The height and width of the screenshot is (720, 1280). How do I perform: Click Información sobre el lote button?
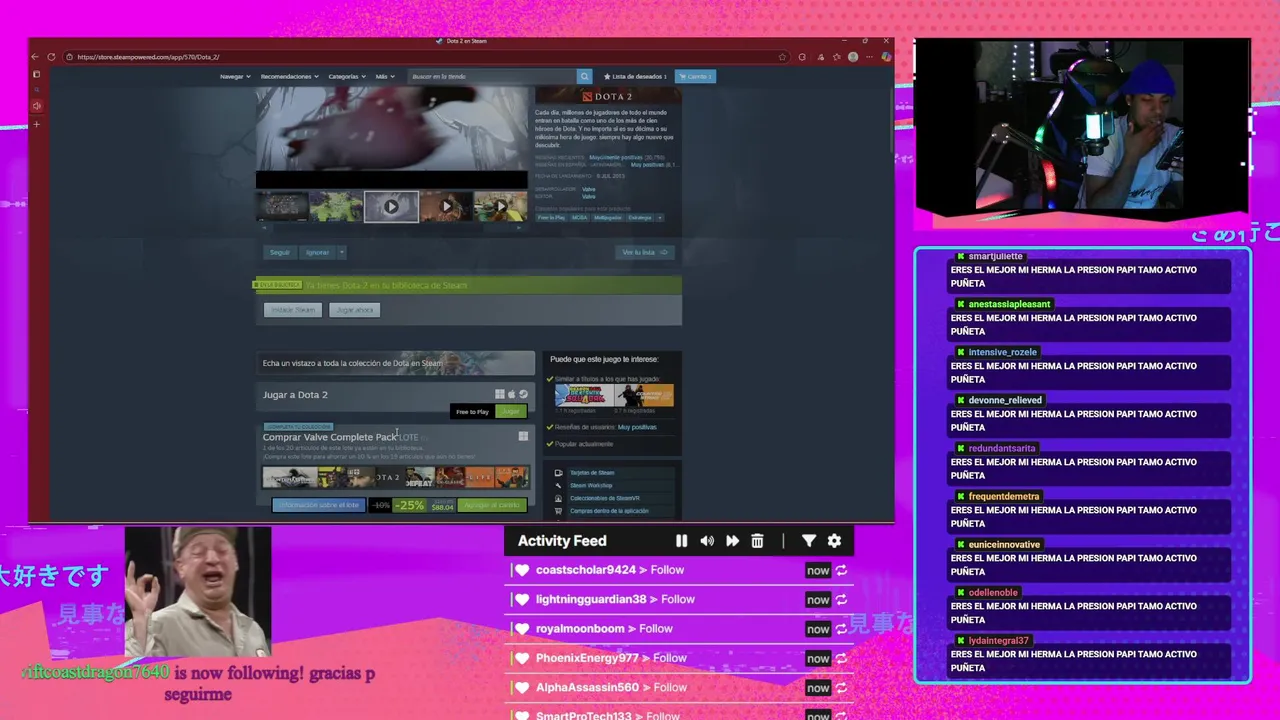pyautogui.click(x=319, y=505)
